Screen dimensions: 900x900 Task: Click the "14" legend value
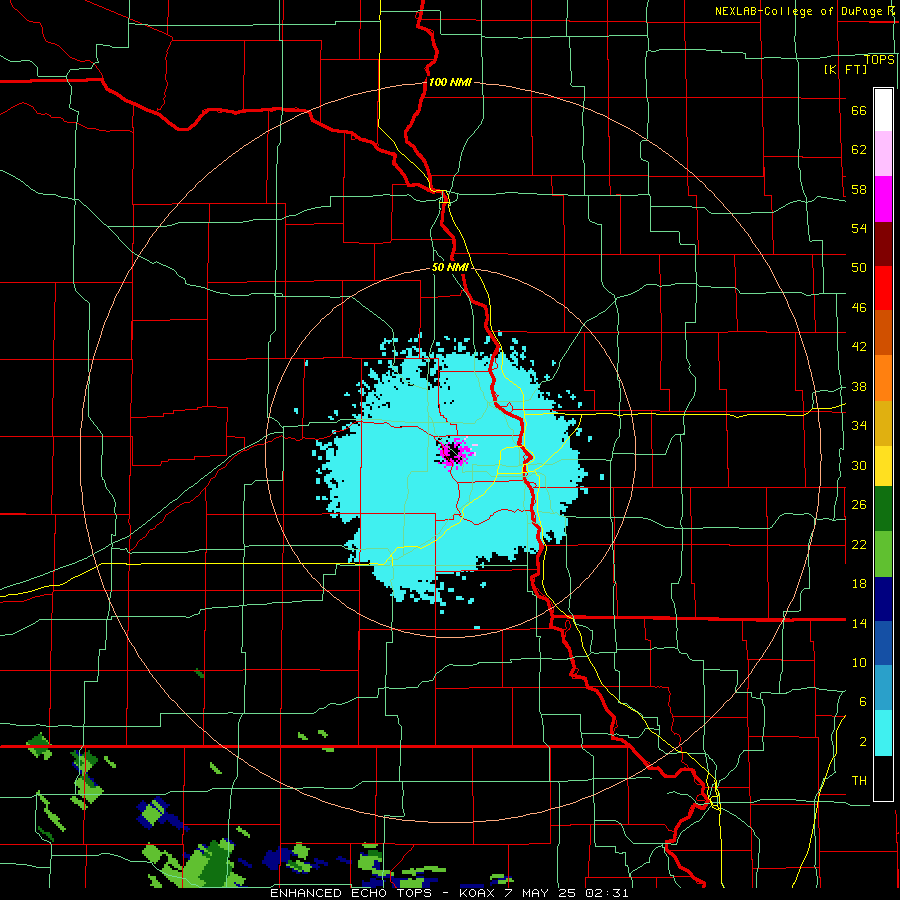click(859, 623)
